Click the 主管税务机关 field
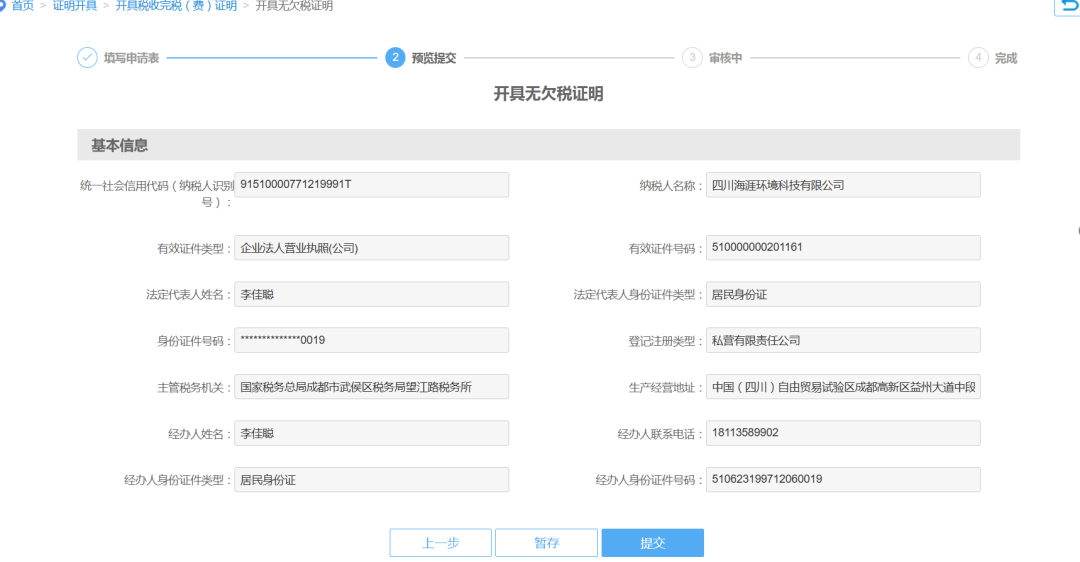This screenshot has height=562, width=1080. tap(371, 387)
